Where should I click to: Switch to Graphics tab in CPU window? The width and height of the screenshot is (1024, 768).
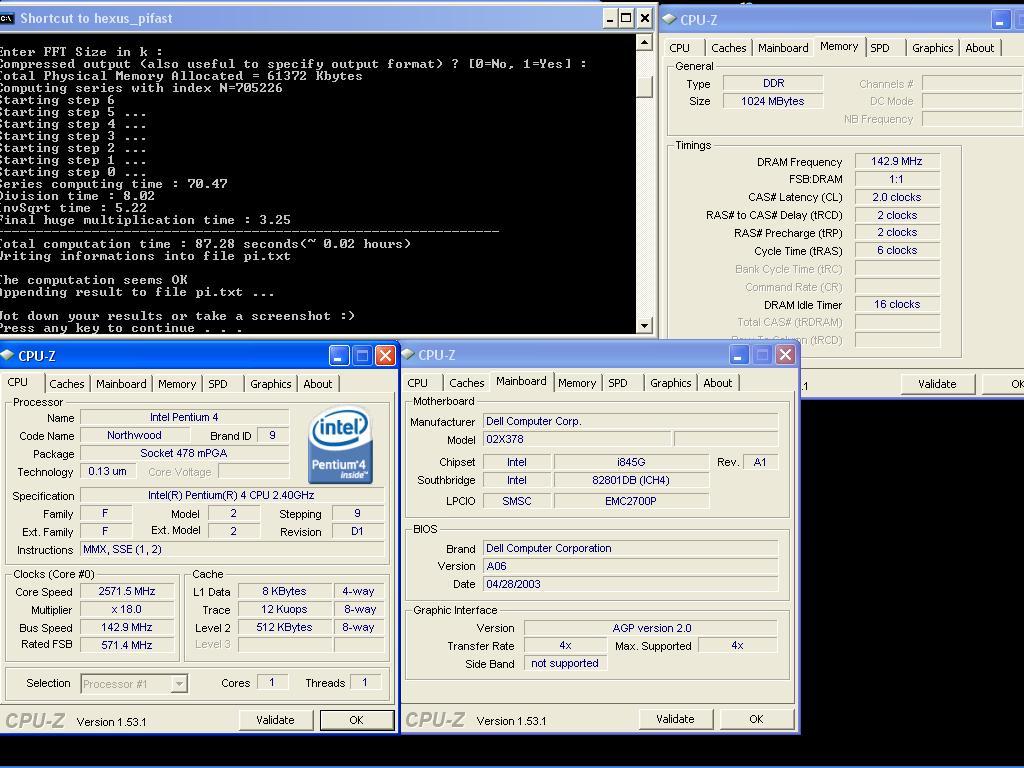point(270,384)
